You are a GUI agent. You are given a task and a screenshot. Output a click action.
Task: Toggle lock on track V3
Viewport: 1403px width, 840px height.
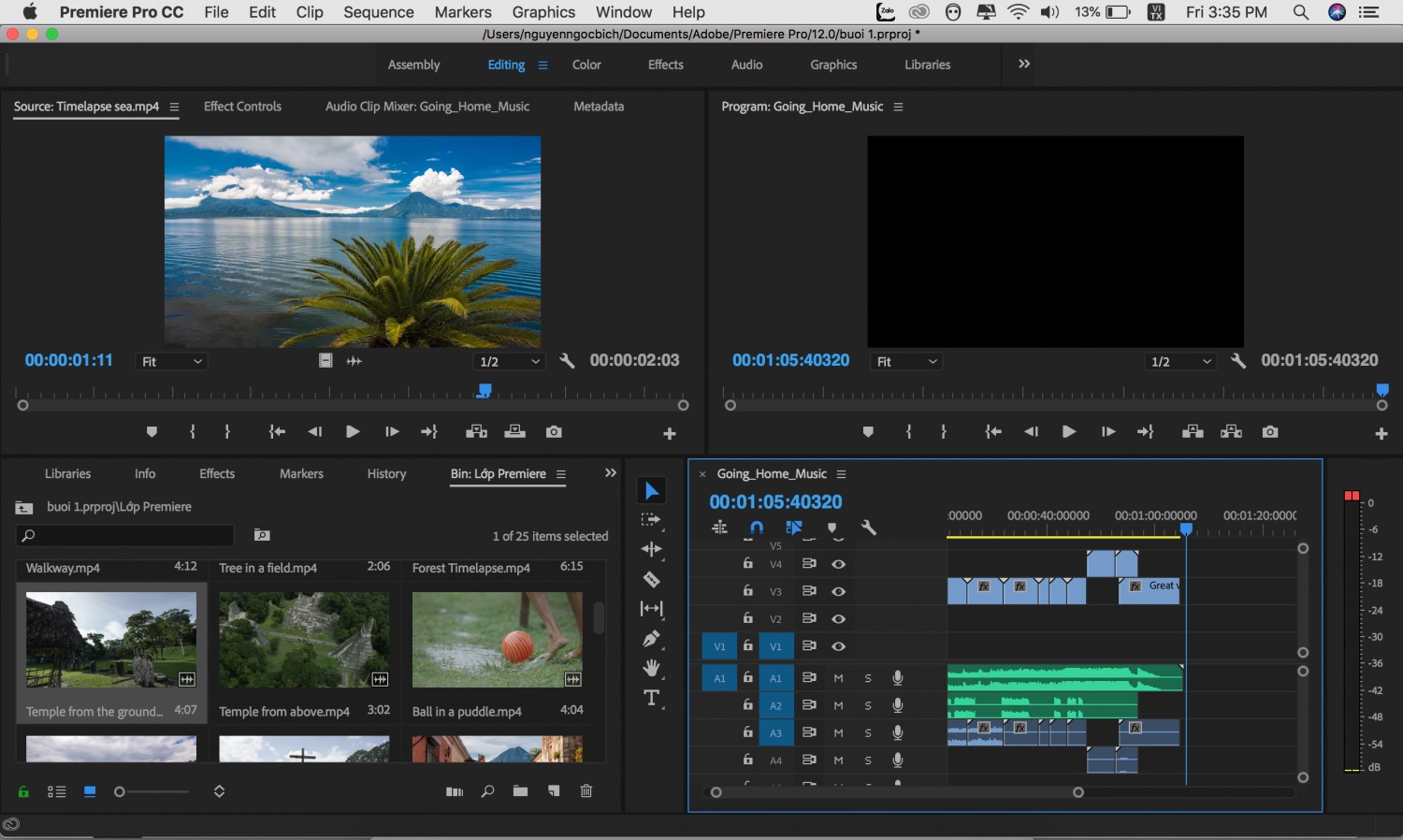(x=747, y=591)
